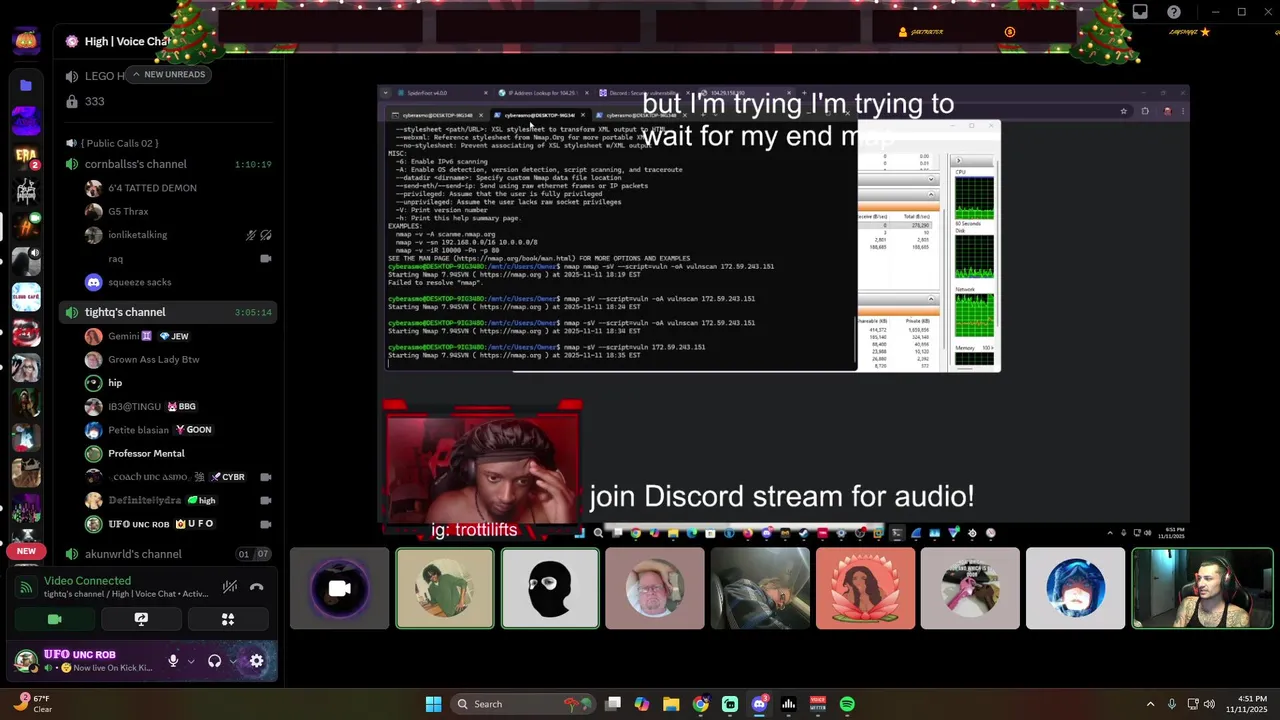
Task: Click camera icon beside raq
Action: pyautogui.click(x=266, y=258)
